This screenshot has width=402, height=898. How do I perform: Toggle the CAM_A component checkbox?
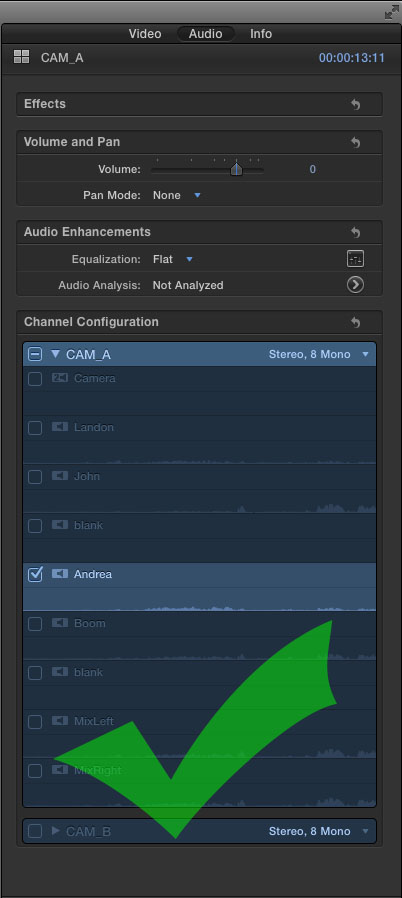pyautogui.click(x=35, y=355)
